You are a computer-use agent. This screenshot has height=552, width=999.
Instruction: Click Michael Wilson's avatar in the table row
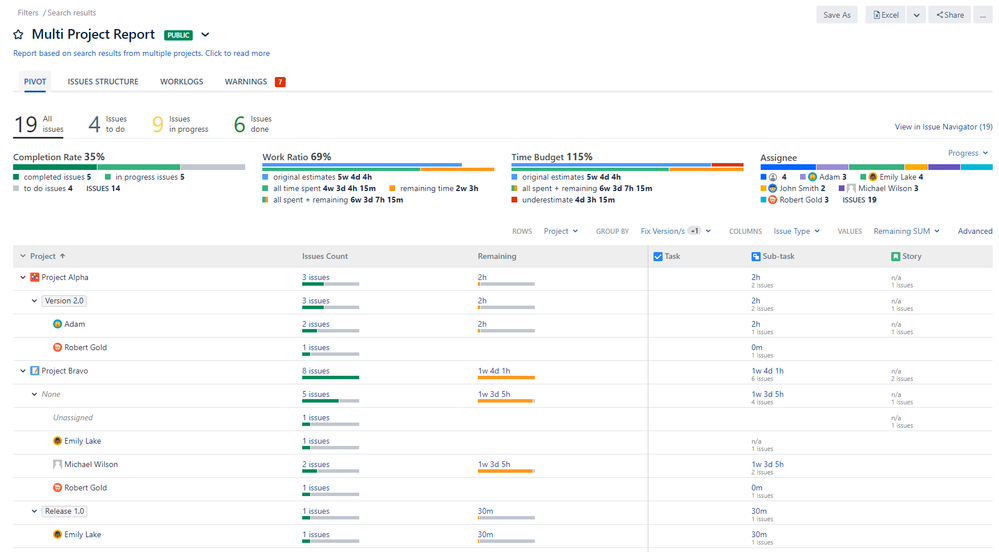pos(57,465)
